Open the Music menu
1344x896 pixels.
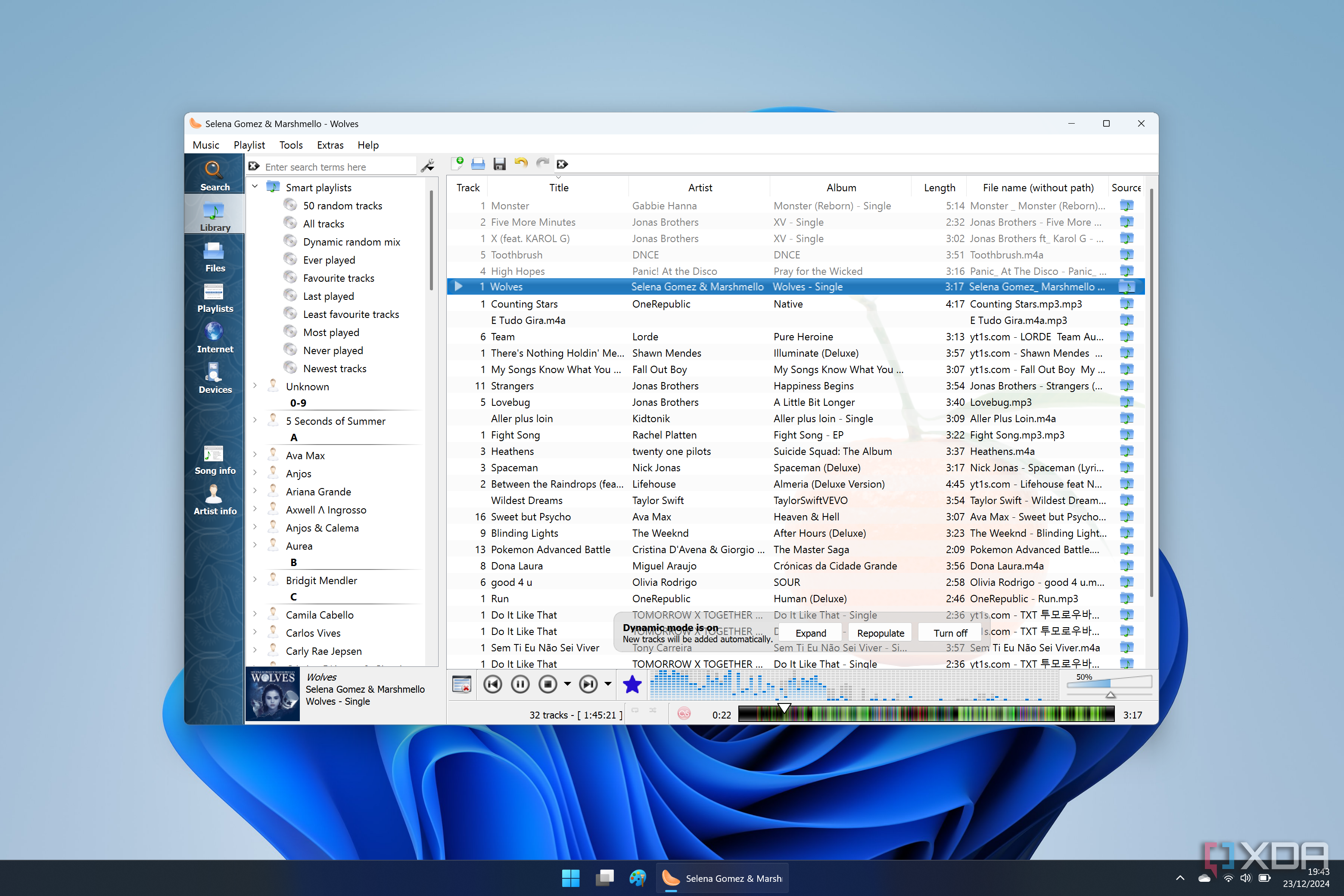206,145
